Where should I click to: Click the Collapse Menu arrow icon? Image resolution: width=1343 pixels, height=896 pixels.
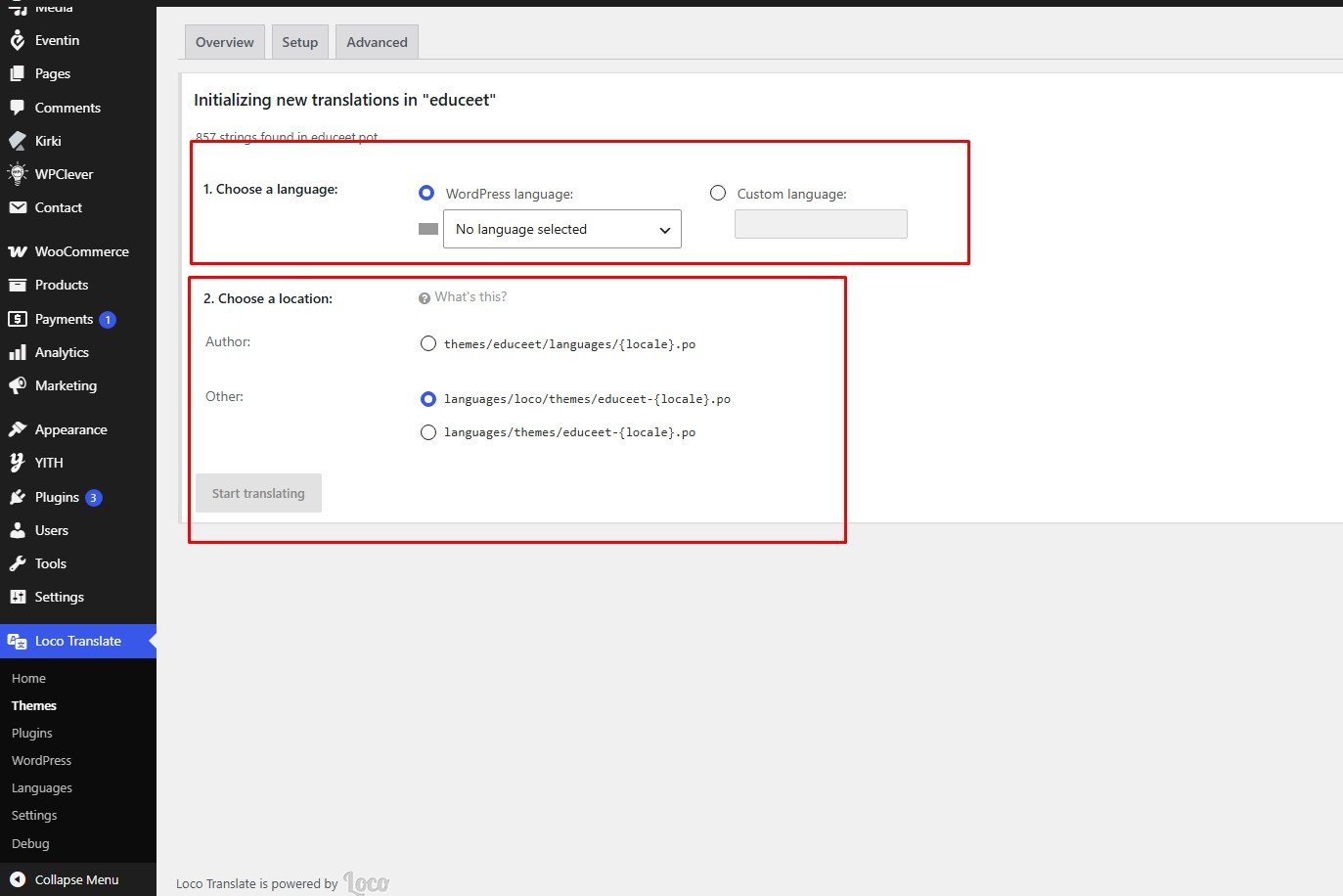click(x=17, y=879)
